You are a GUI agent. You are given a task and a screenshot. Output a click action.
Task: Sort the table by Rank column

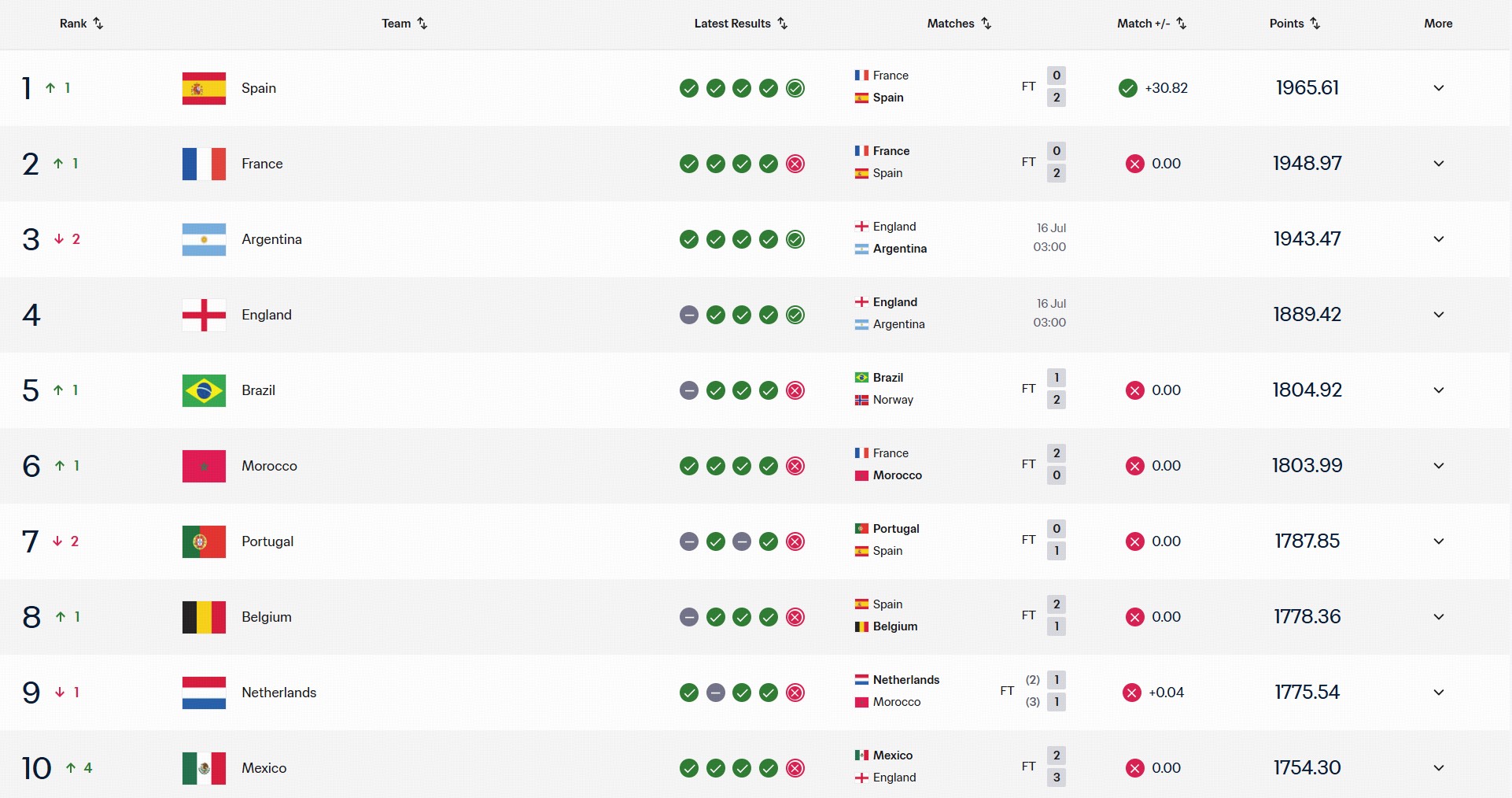81,24
